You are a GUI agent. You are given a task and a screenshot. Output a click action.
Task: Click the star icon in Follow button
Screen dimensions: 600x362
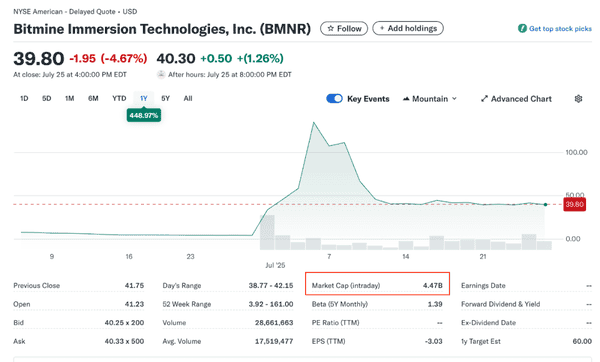coord(331,29)
